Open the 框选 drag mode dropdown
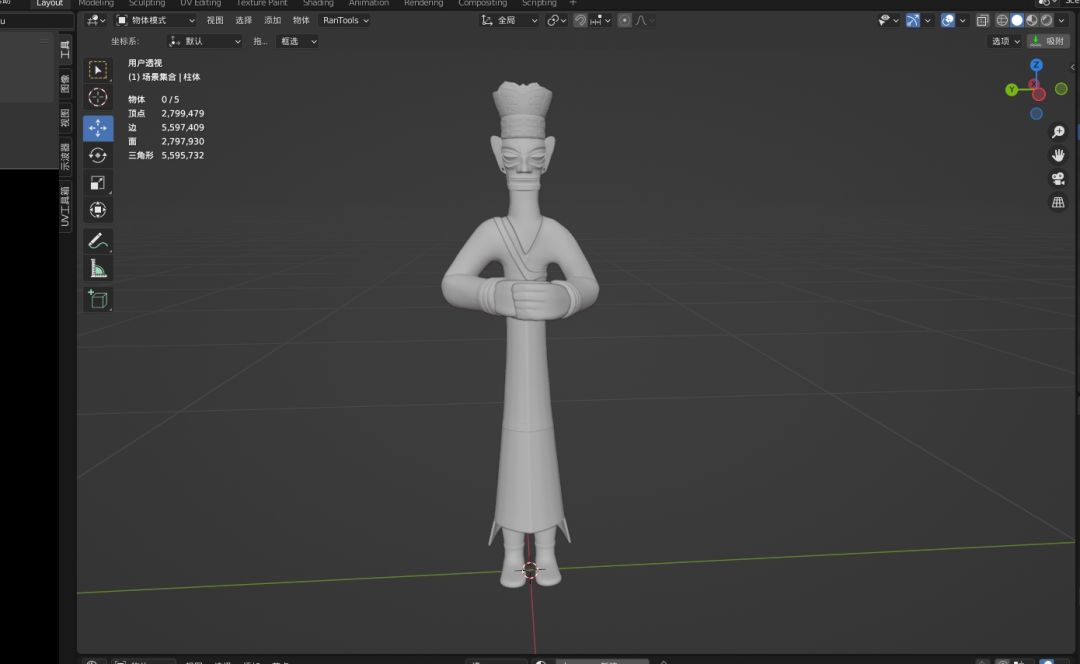 click(298, 41)
